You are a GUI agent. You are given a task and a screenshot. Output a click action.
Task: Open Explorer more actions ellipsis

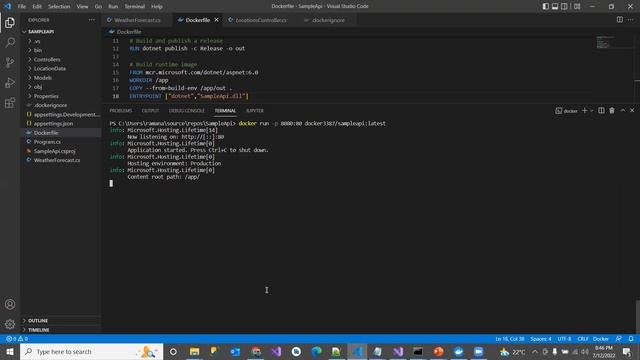[91, 20]
